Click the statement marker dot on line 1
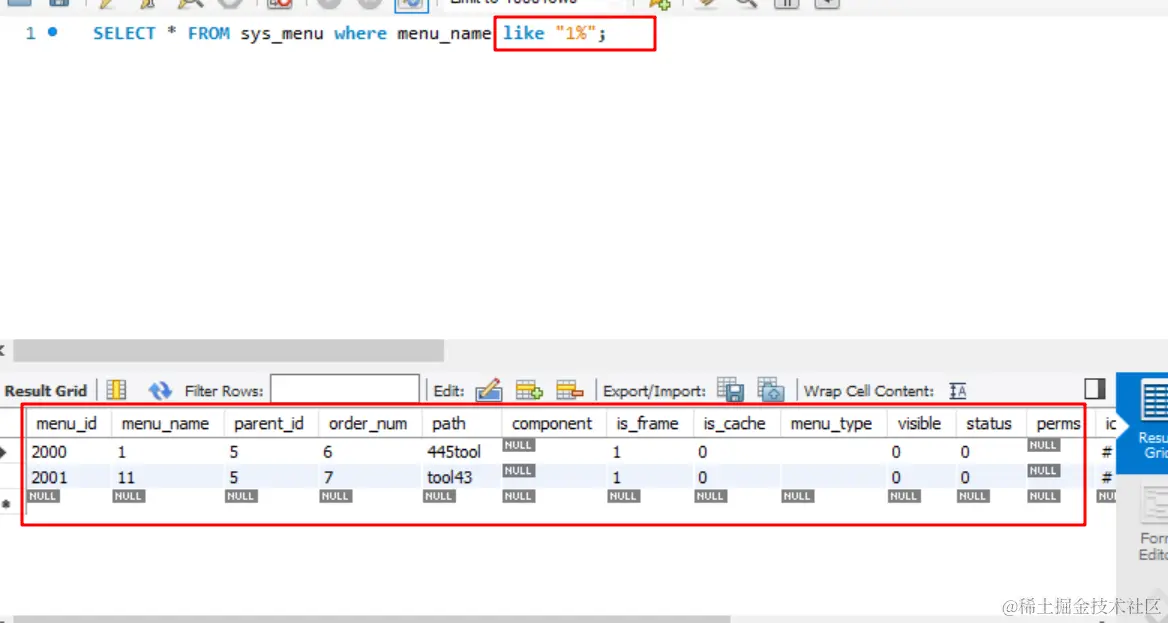Image resolution: width=1168 pixels, height=623 pixels. [x=53, y=32]
